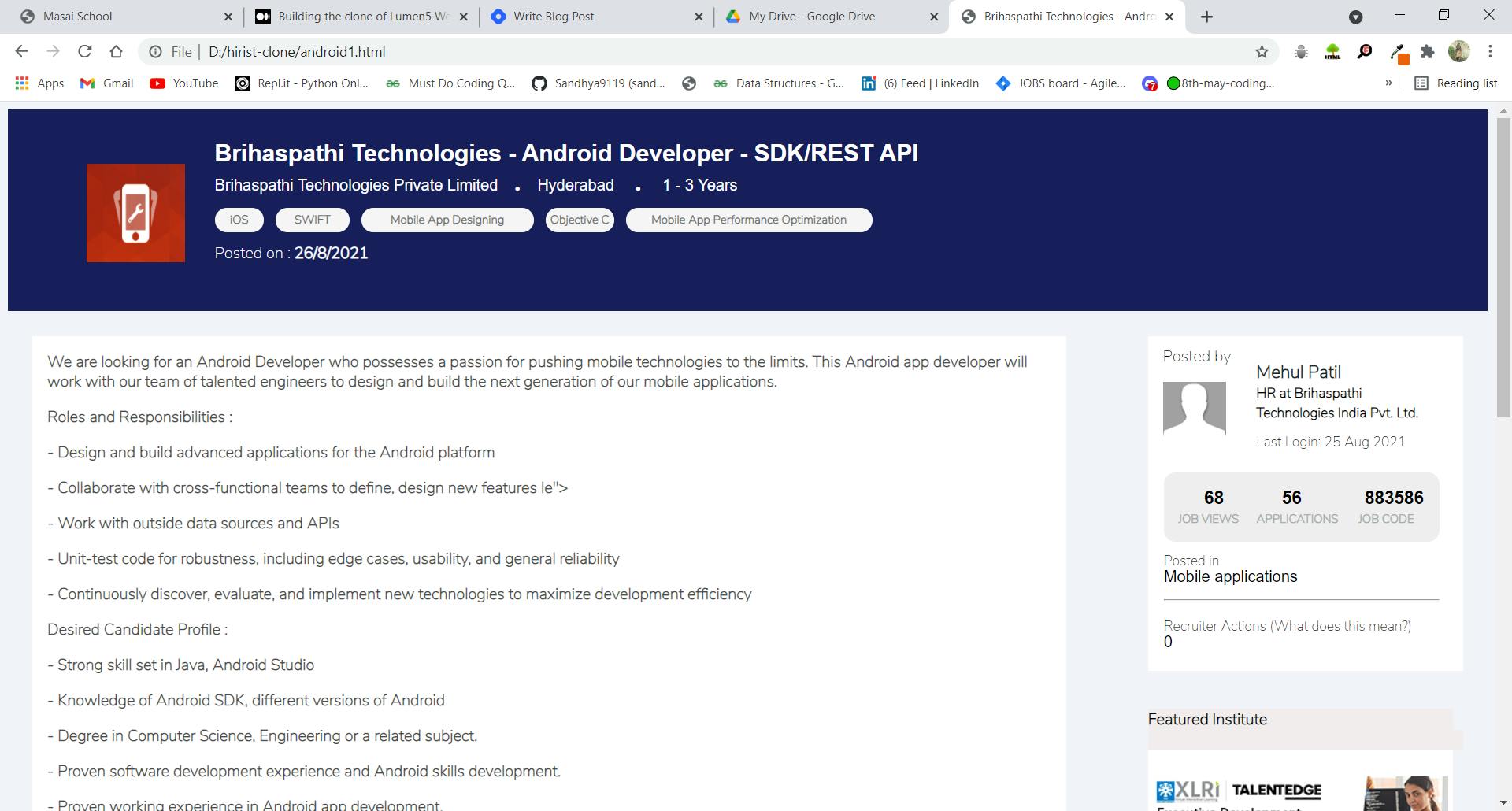
Task: Click the site info icon in address bar
Action: point(156,51)
